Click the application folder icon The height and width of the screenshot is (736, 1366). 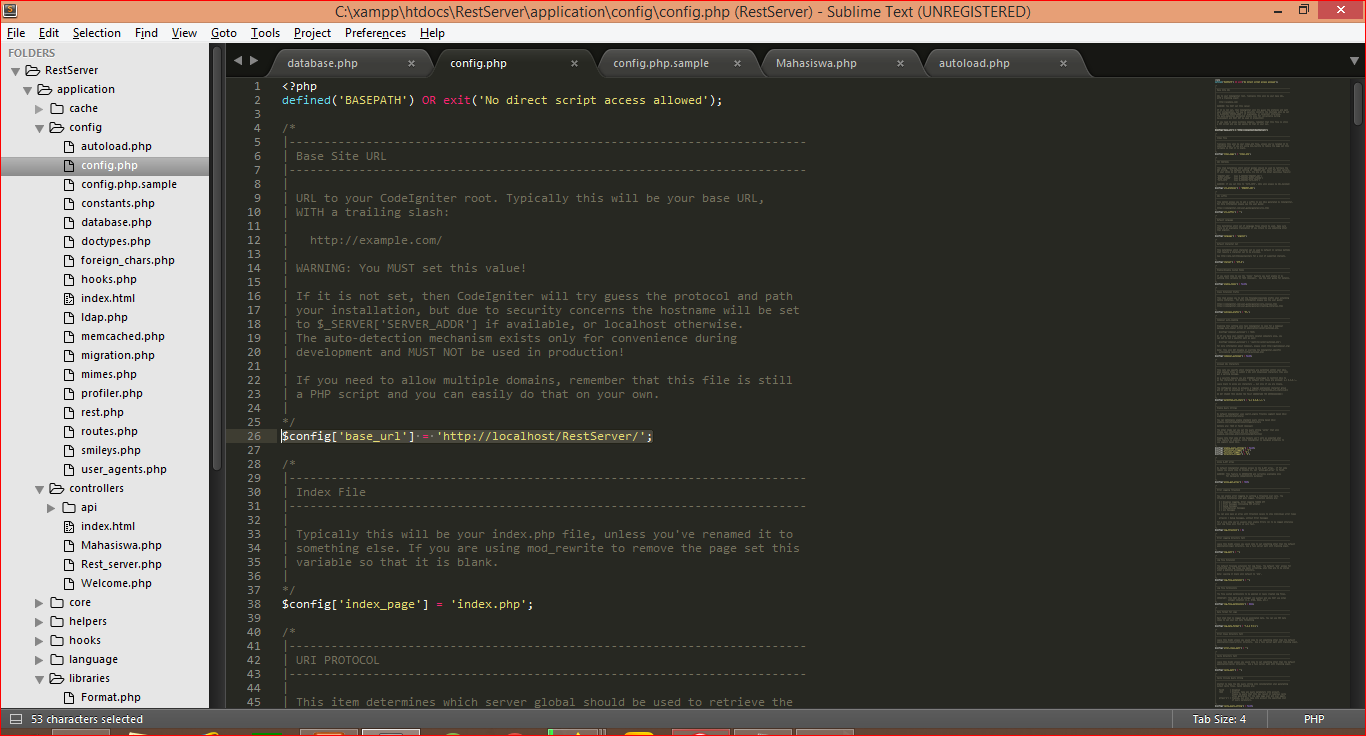(45, 90)
